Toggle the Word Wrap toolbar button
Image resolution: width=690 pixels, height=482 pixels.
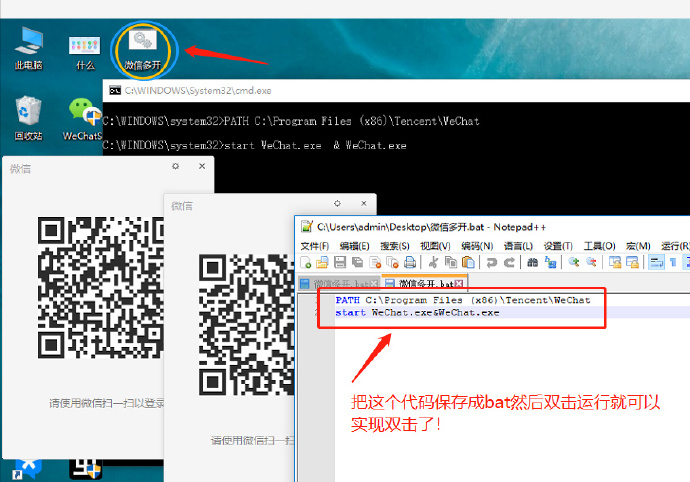[x=656, y=263]
